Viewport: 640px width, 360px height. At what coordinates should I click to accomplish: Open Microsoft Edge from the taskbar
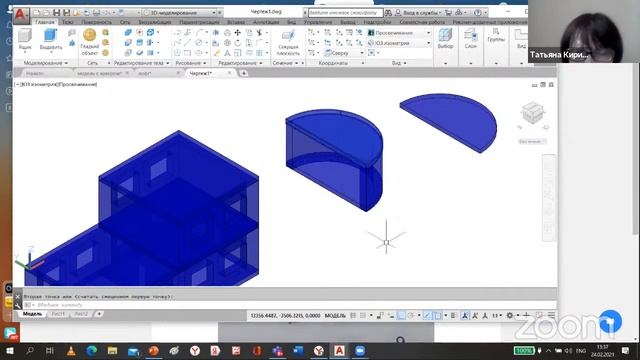click(91, 351)
